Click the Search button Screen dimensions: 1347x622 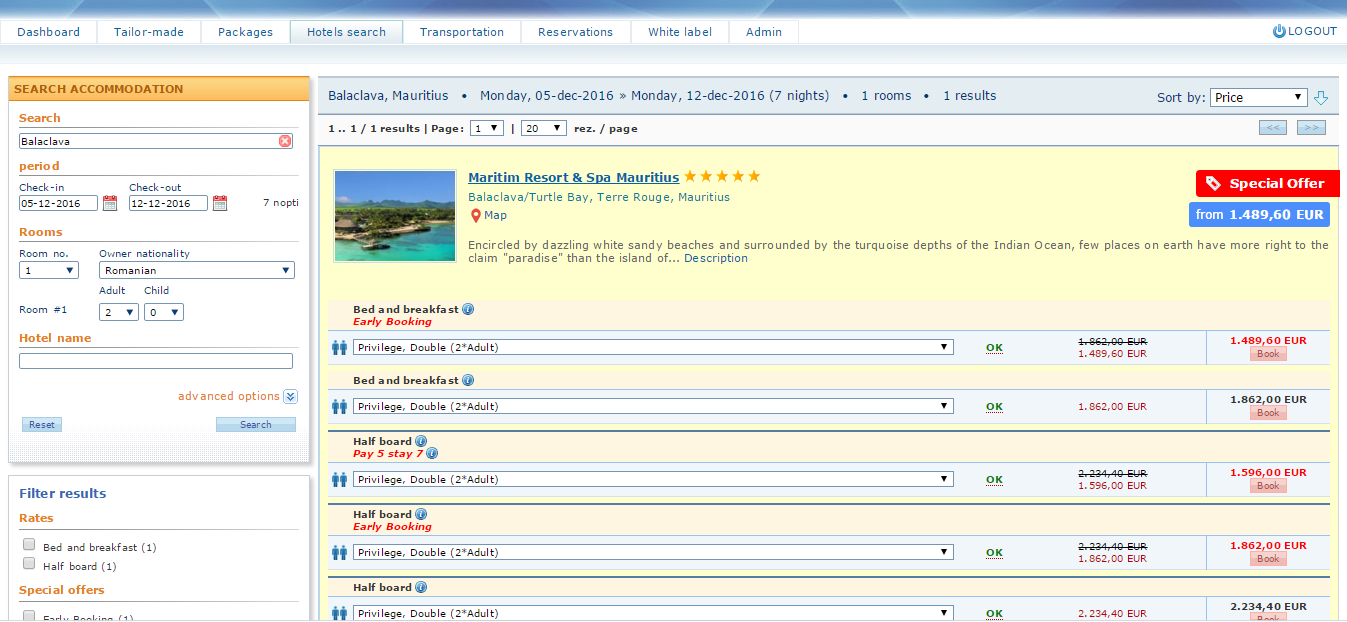tap(255, 424)
